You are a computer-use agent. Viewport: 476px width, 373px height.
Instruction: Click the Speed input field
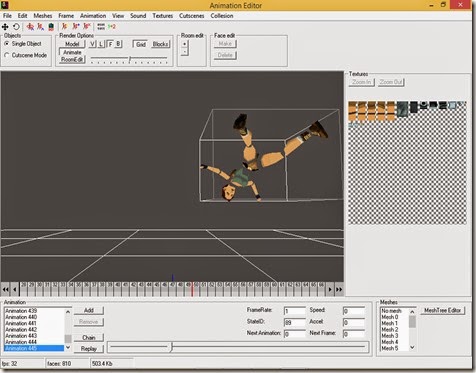pos(353,311)
